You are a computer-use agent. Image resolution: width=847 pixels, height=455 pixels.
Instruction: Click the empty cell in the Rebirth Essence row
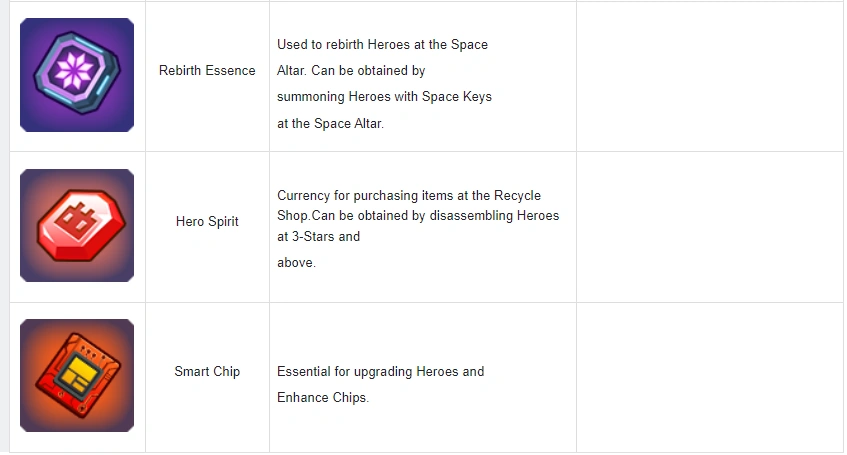click(709, 76)
